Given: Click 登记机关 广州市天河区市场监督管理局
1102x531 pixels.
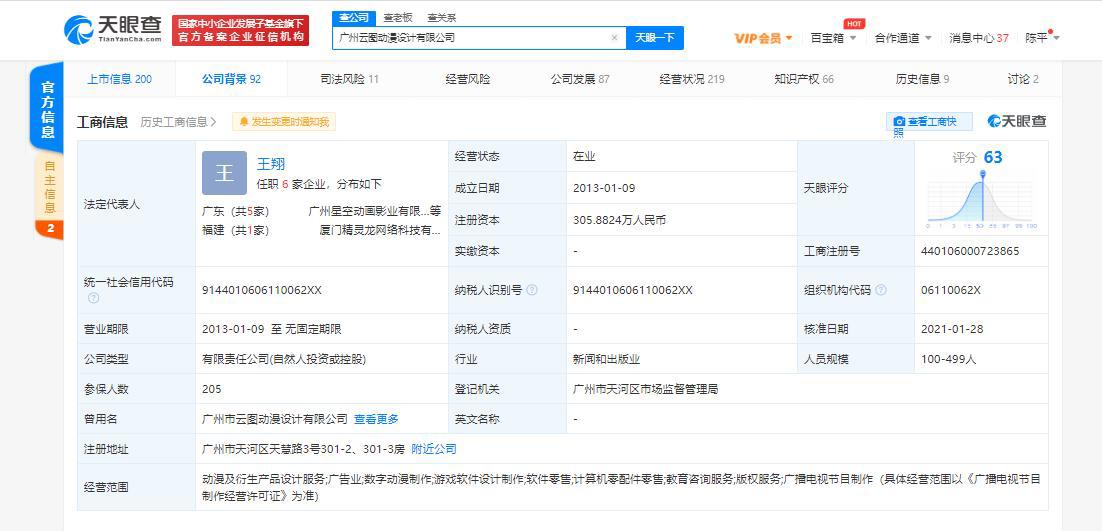Looking at the screenshot, I should (x=645, y=389).
